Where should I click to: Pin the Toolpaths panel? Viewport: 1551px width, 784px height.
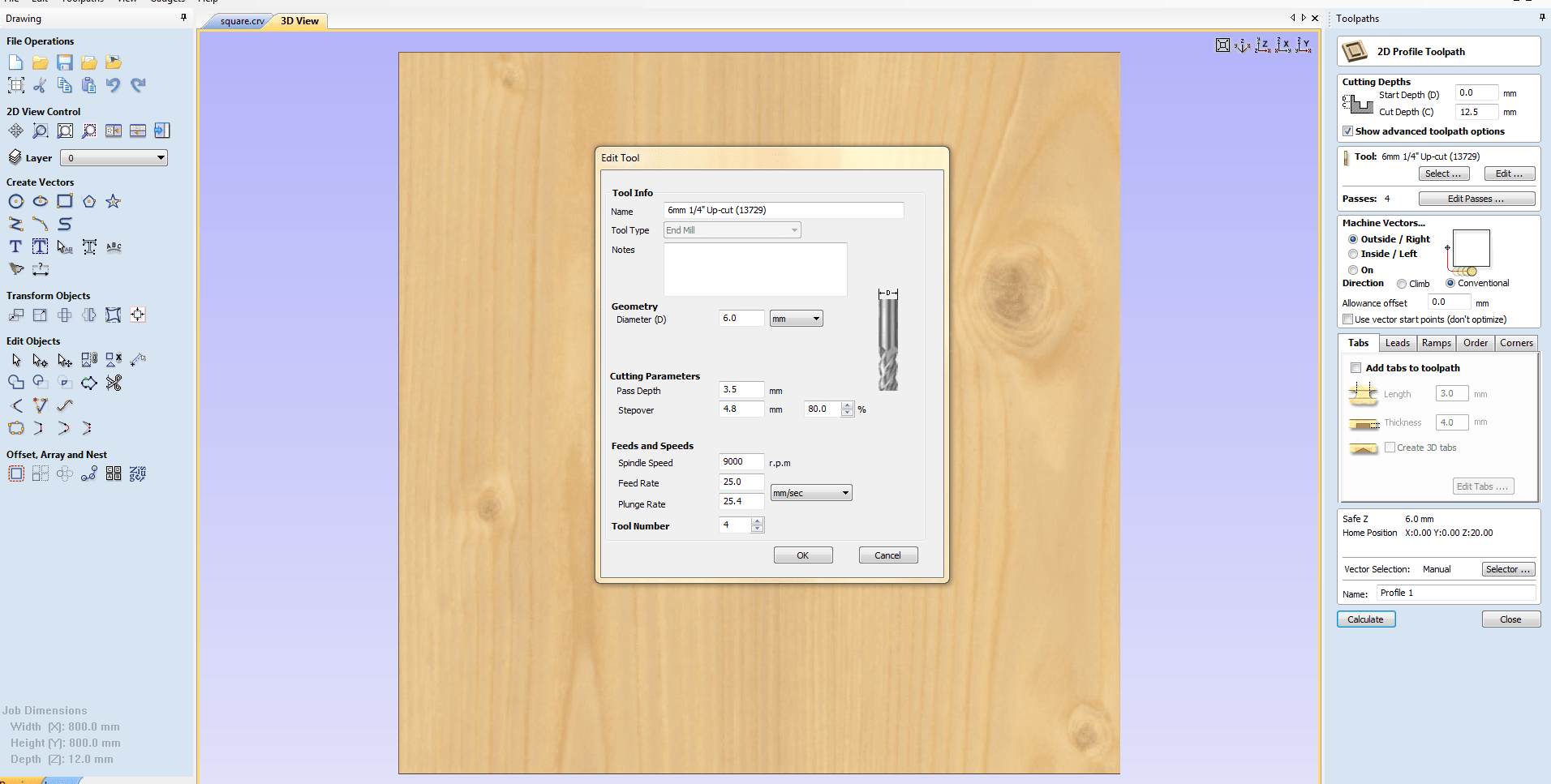click(1541, 18)
